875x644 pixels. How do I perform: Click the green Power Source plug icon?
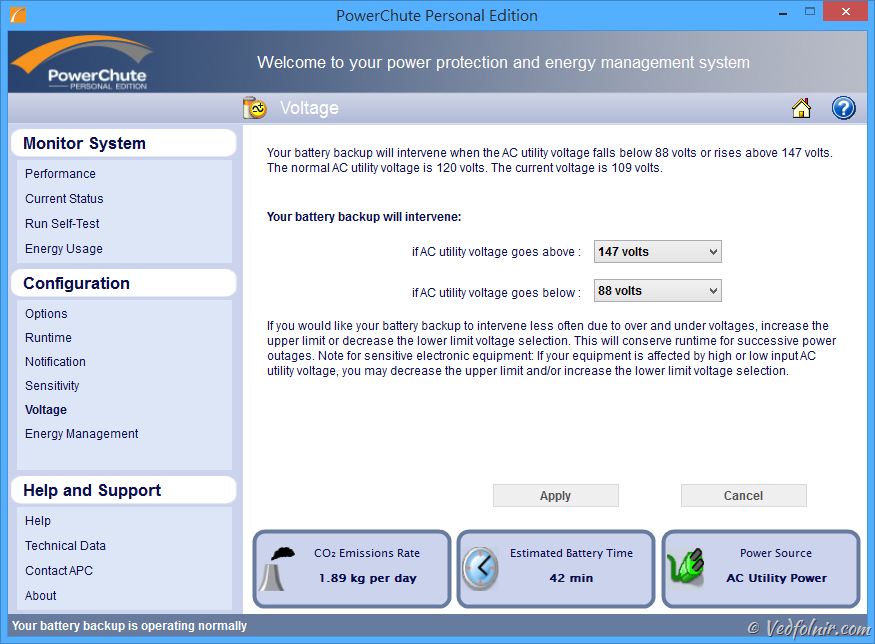(x=686, y=567)
